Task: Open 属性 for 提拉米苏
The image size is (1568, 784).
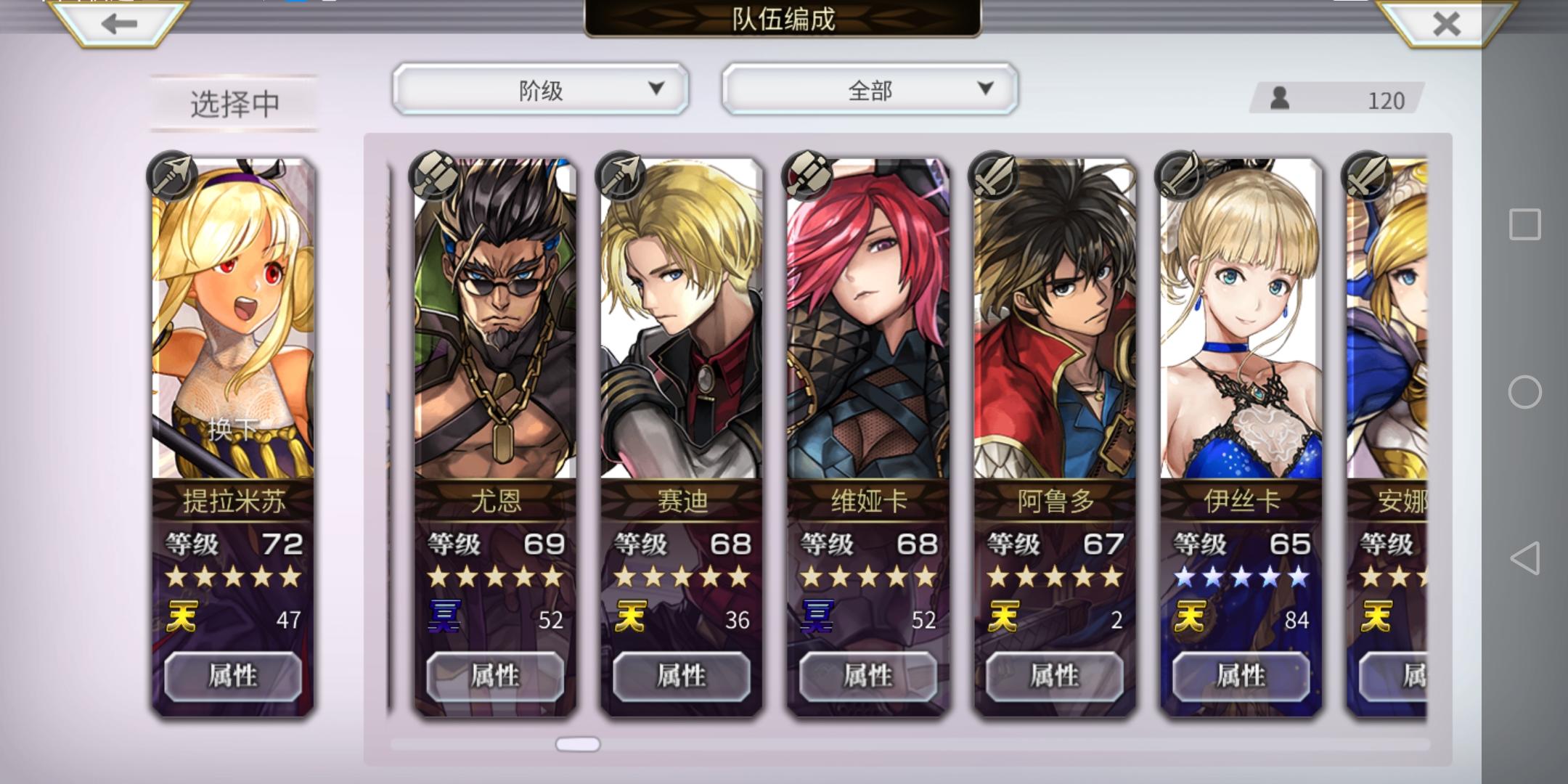Action: pos(233,676)
